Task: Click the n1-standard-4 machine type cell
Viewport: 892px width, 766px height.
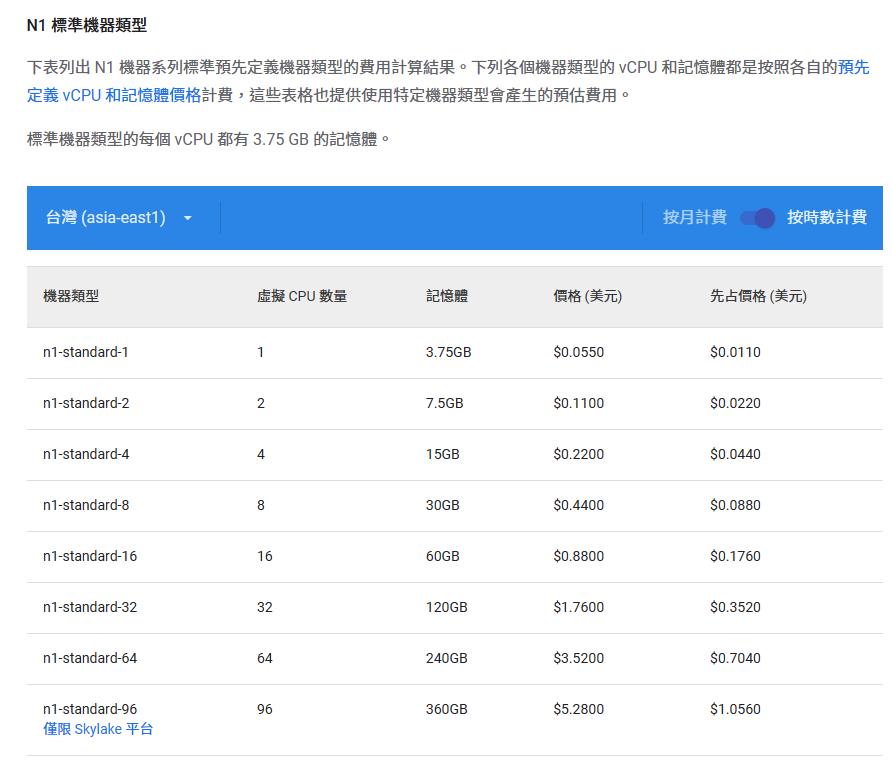Action: (86, 454)
